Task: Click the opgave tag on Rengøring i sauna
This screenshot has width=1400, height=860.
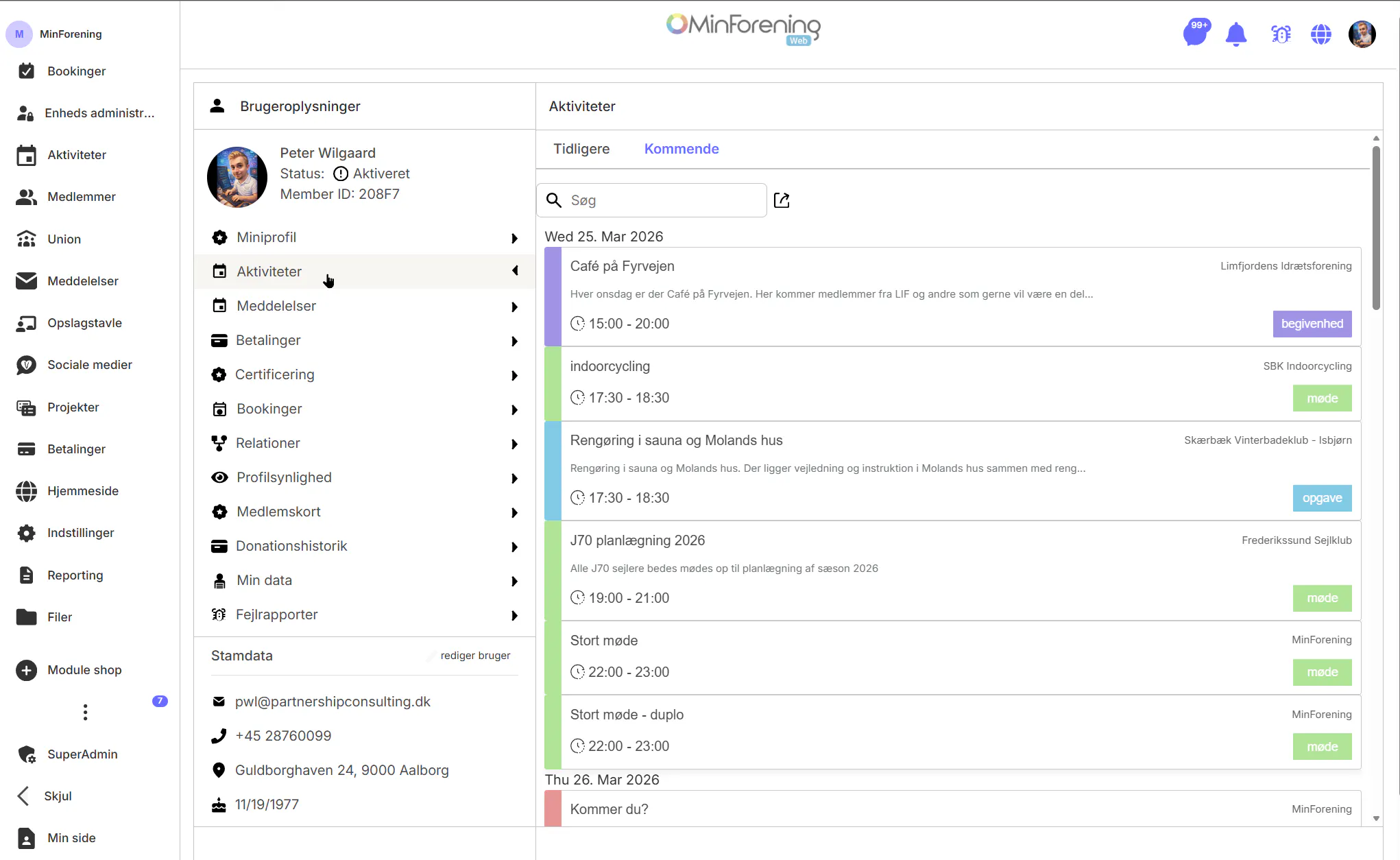Action: point(1323,499)
